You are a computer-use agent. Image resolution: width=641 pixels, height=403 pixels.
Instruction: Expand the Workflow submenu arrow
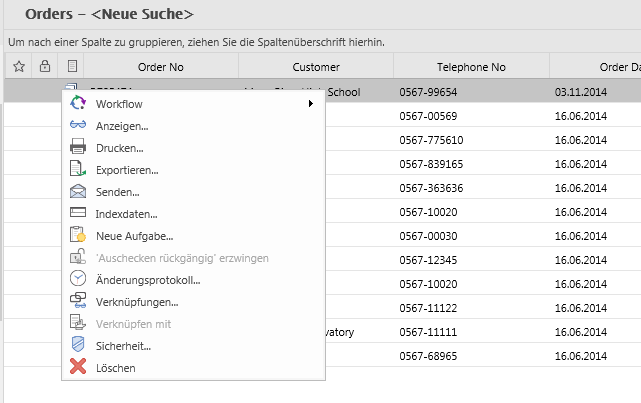(311, 104)
